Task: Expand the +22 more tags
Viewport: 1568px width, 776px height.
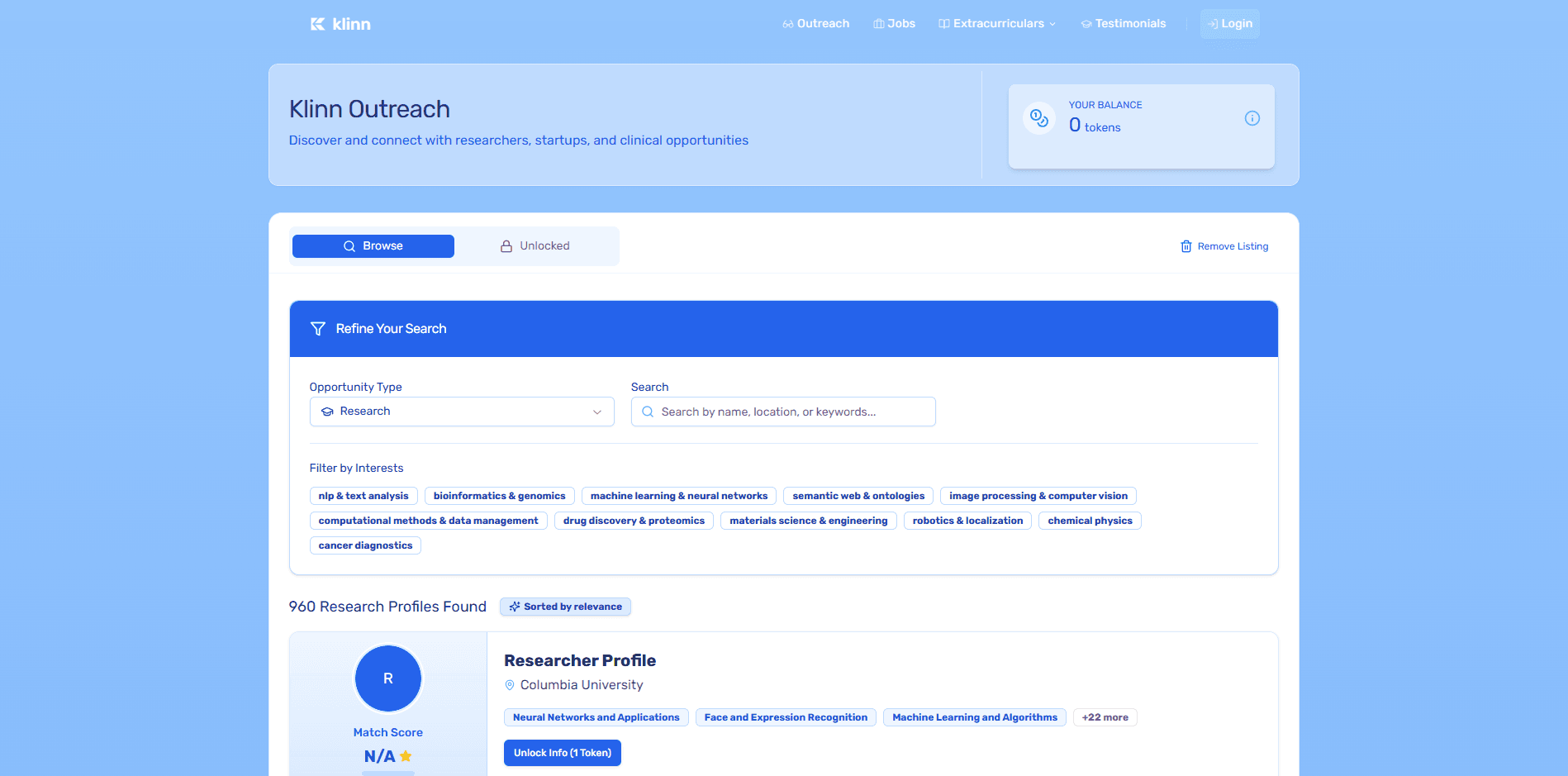Action: point(1105,717)
